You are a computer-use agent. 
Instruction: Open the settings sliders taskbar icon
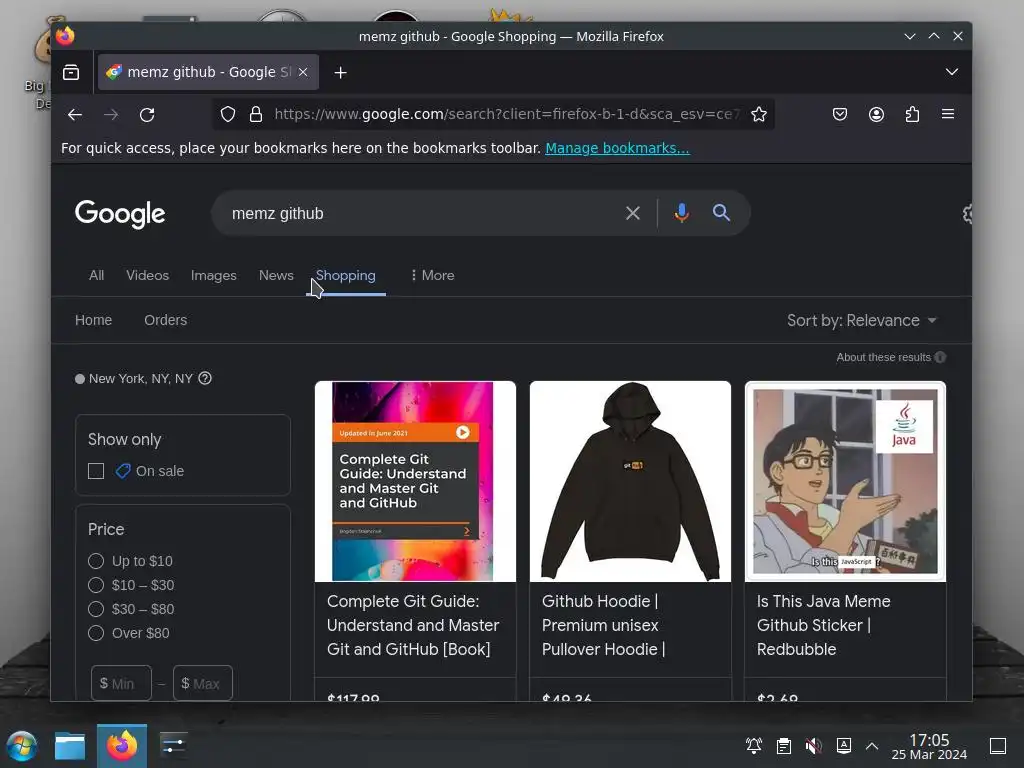pos(172,745)
